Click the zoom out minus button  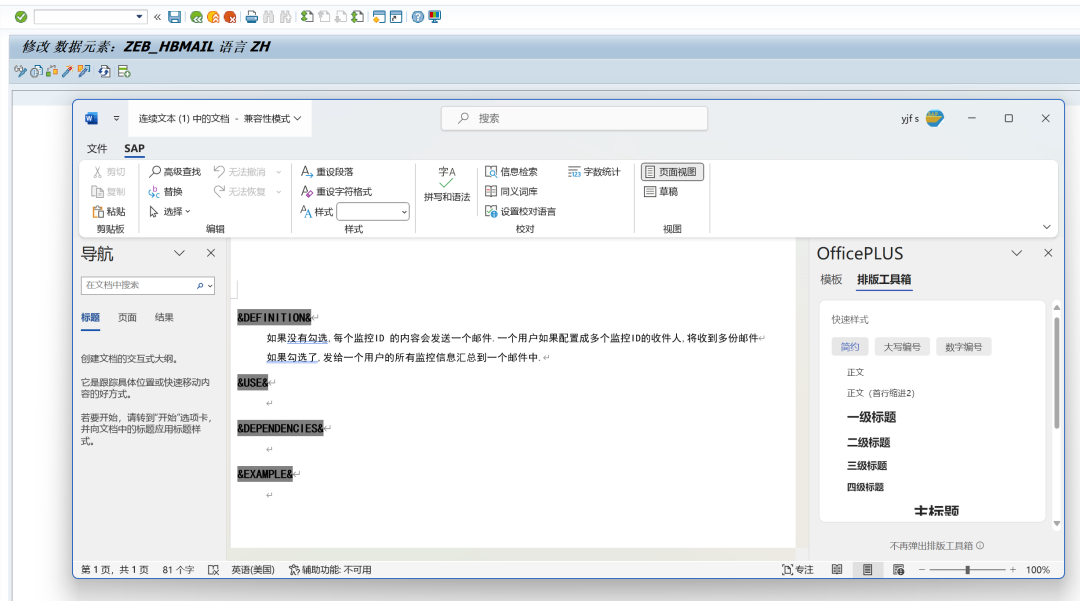[922, 570]
